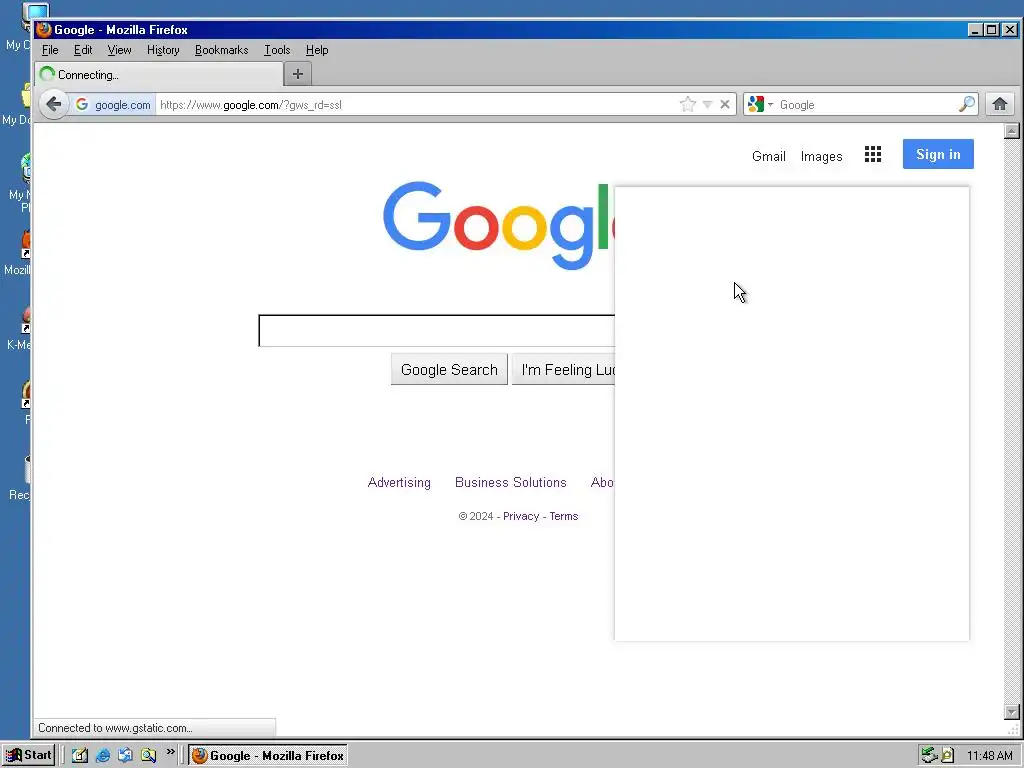Image resolution: width=1024 pixels, height=768 pixels.
Task: Click the network connection tray icon
Action: (x=929, y=755)
